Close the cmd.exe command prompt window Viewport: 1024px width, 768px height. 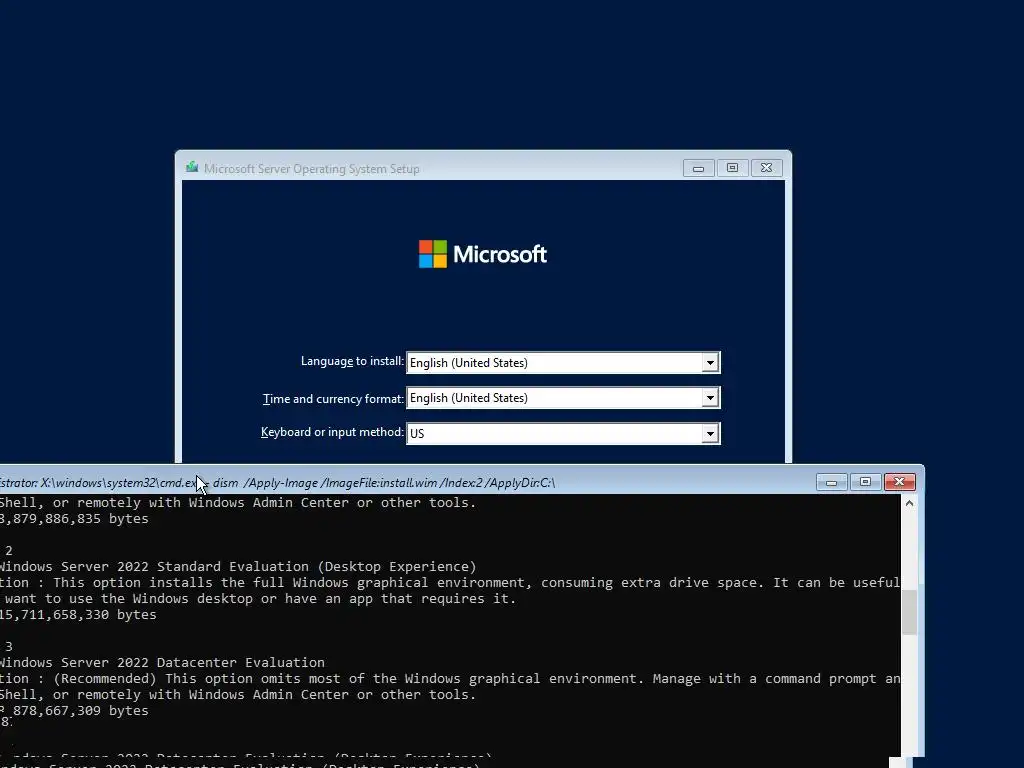coord(899,482)
